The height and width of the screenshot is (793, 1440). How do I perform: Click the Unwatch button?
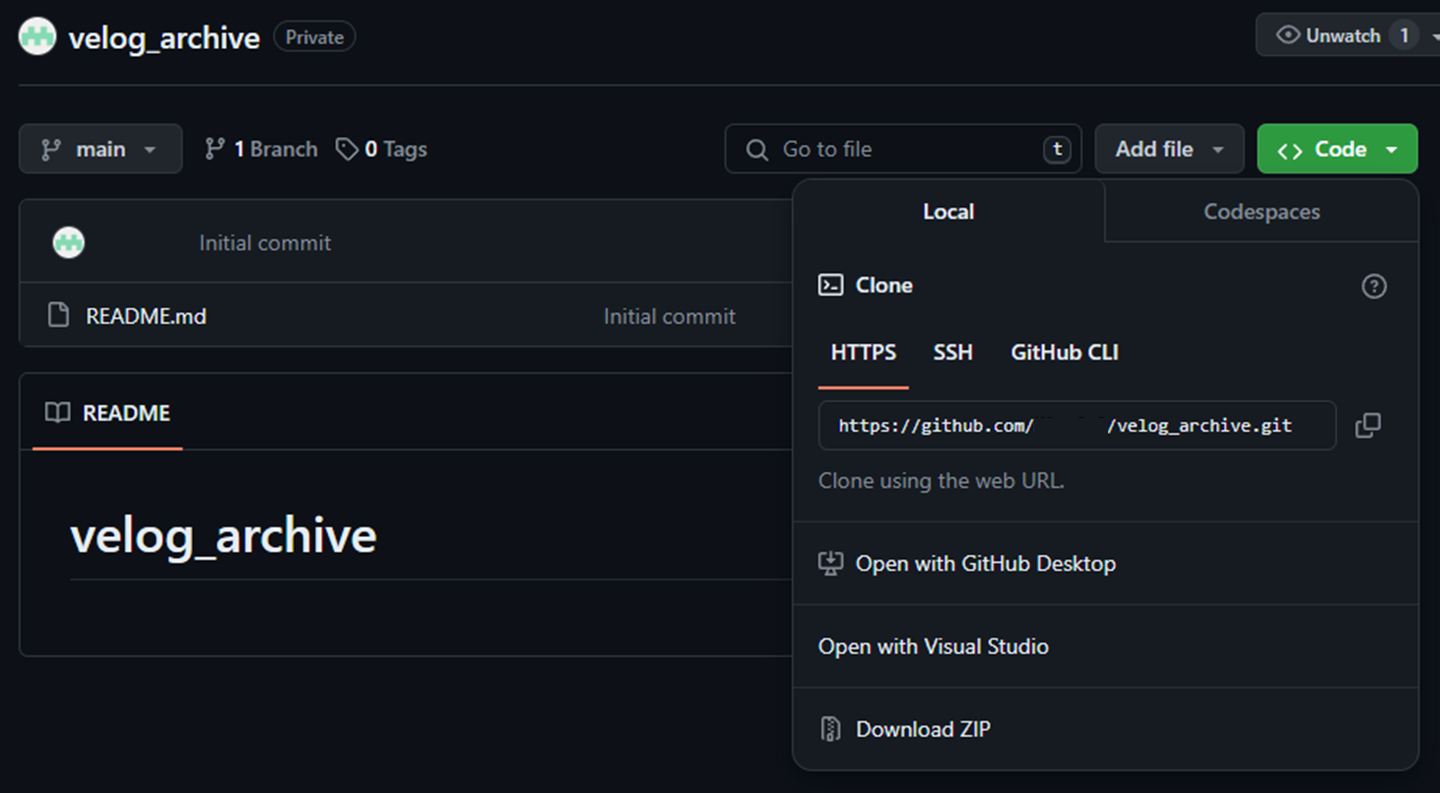click(x=1347, y=36)
